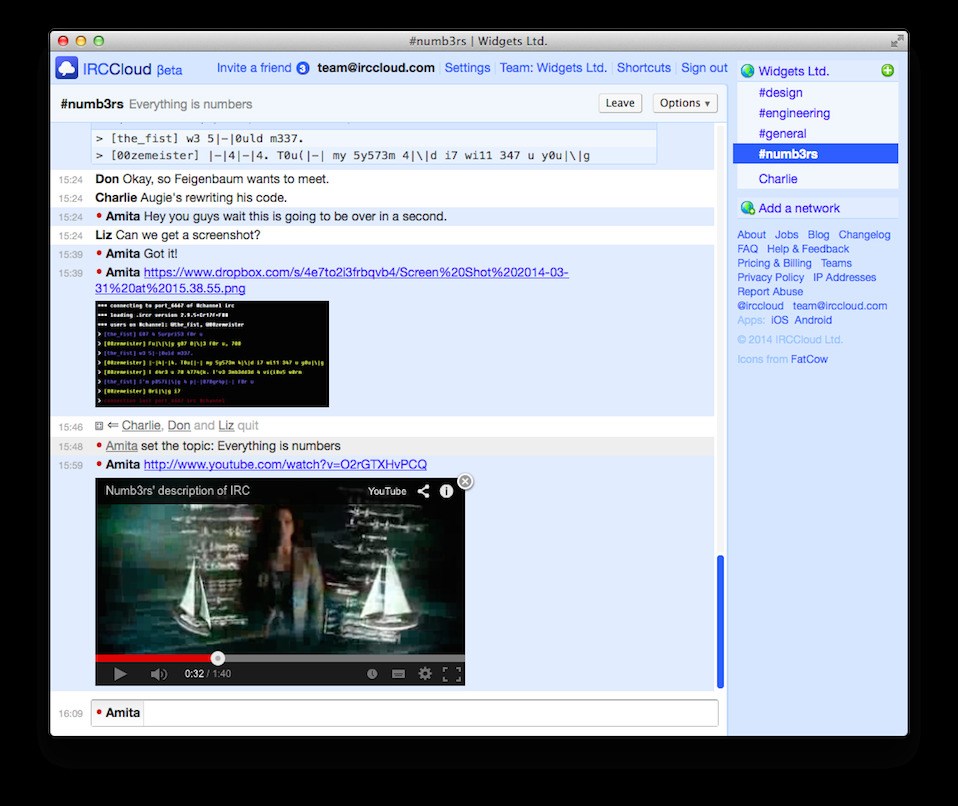This screenshot has height=806, width=958.
Task: Click the About footer link
Action: [x=751, y=235]
